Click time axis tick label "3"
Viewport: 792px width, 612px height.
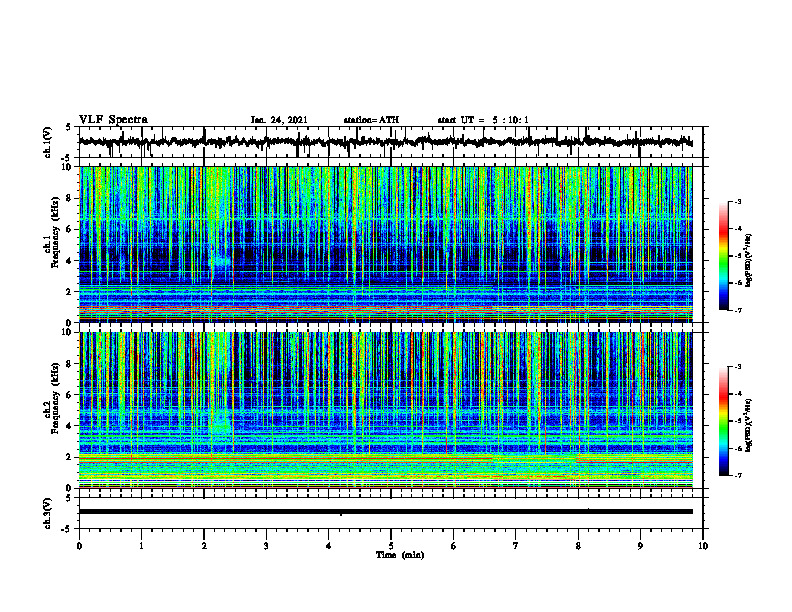point(266,546)
